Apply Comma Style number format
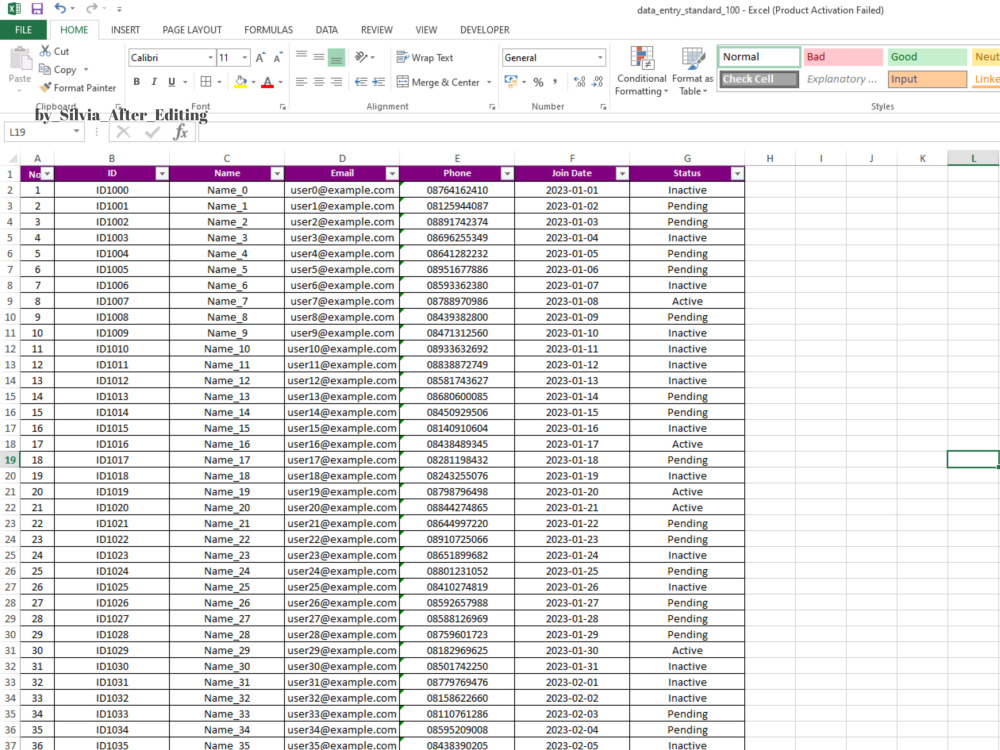The image size is (1000, 750). [x=555, y=82]
